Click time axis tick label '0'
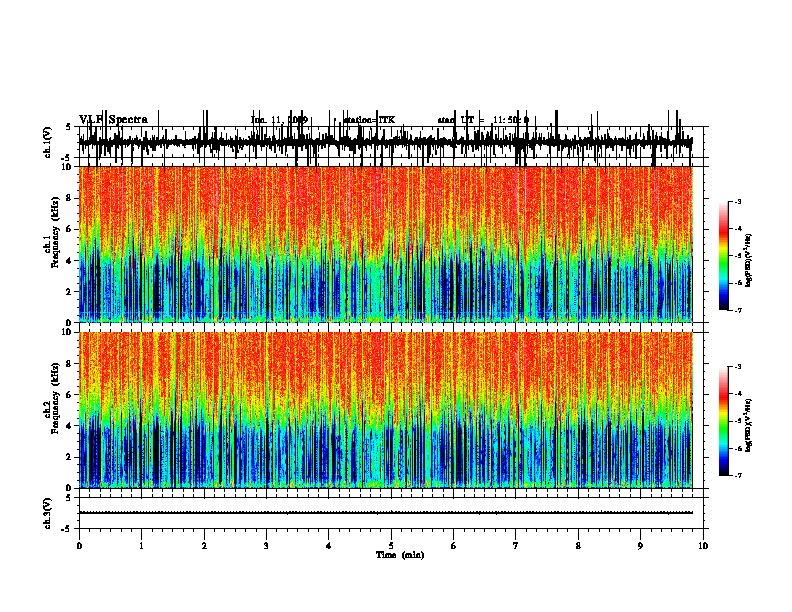792x612 pixels. click(x=79, y=546)
